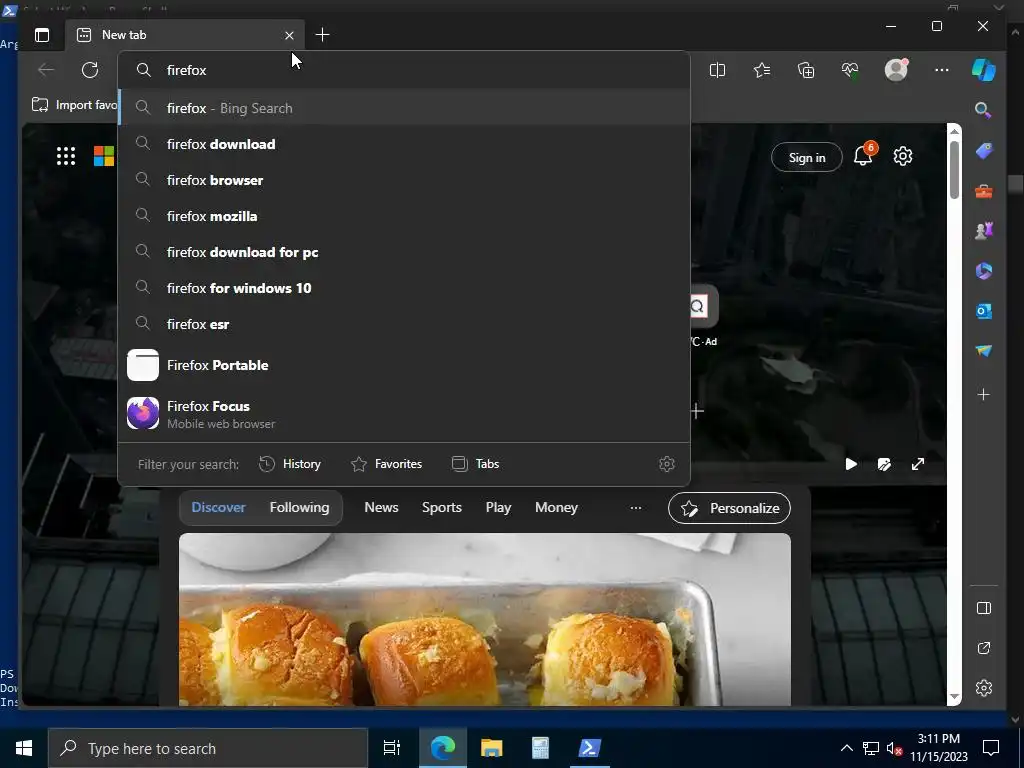The image size is (1024, 768).
Task: Pick the 'firefox mozilla' suggestion
Action: point(404,216)
